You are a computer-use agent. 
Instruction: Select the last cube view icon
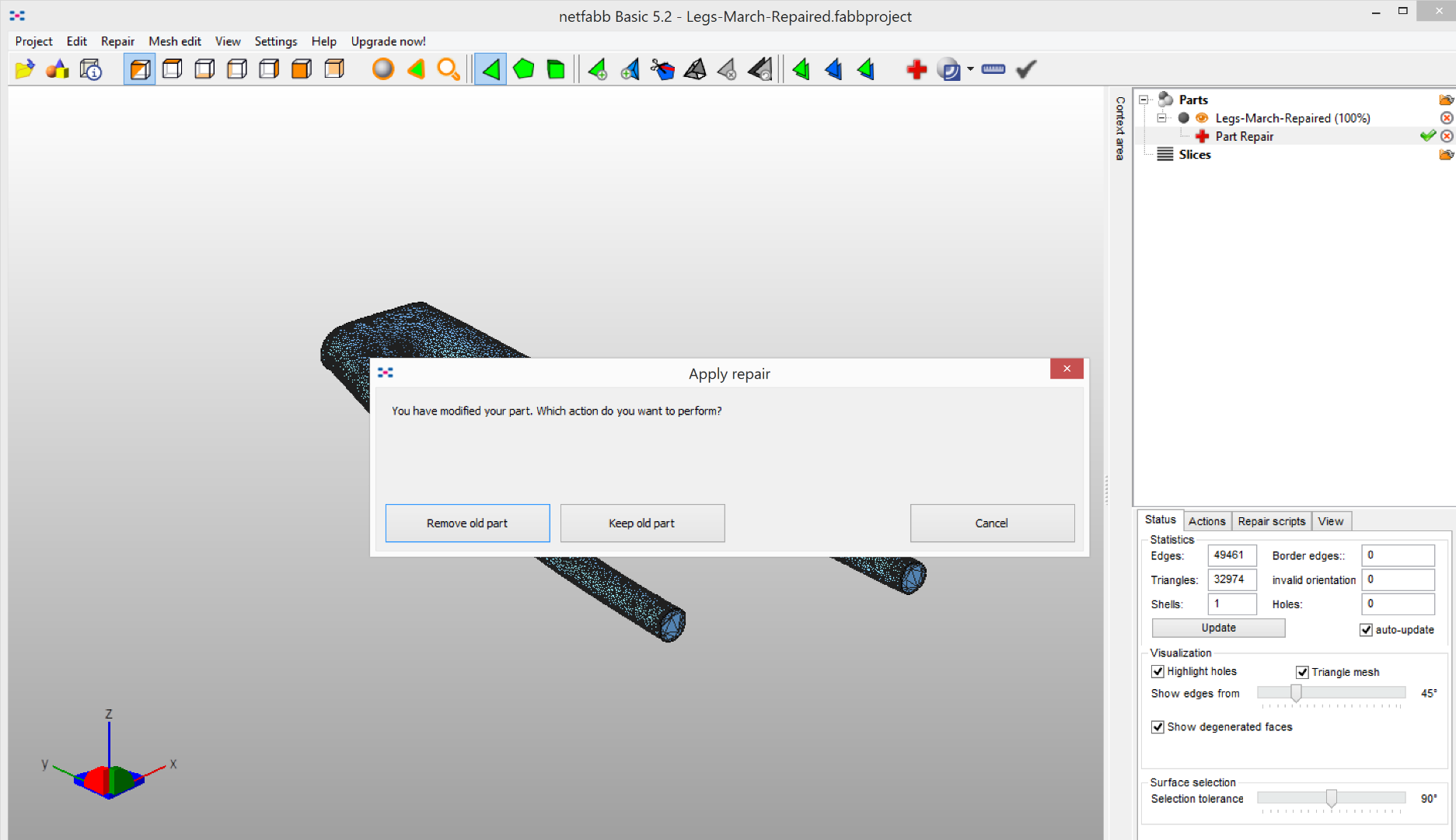coord(334,69)
